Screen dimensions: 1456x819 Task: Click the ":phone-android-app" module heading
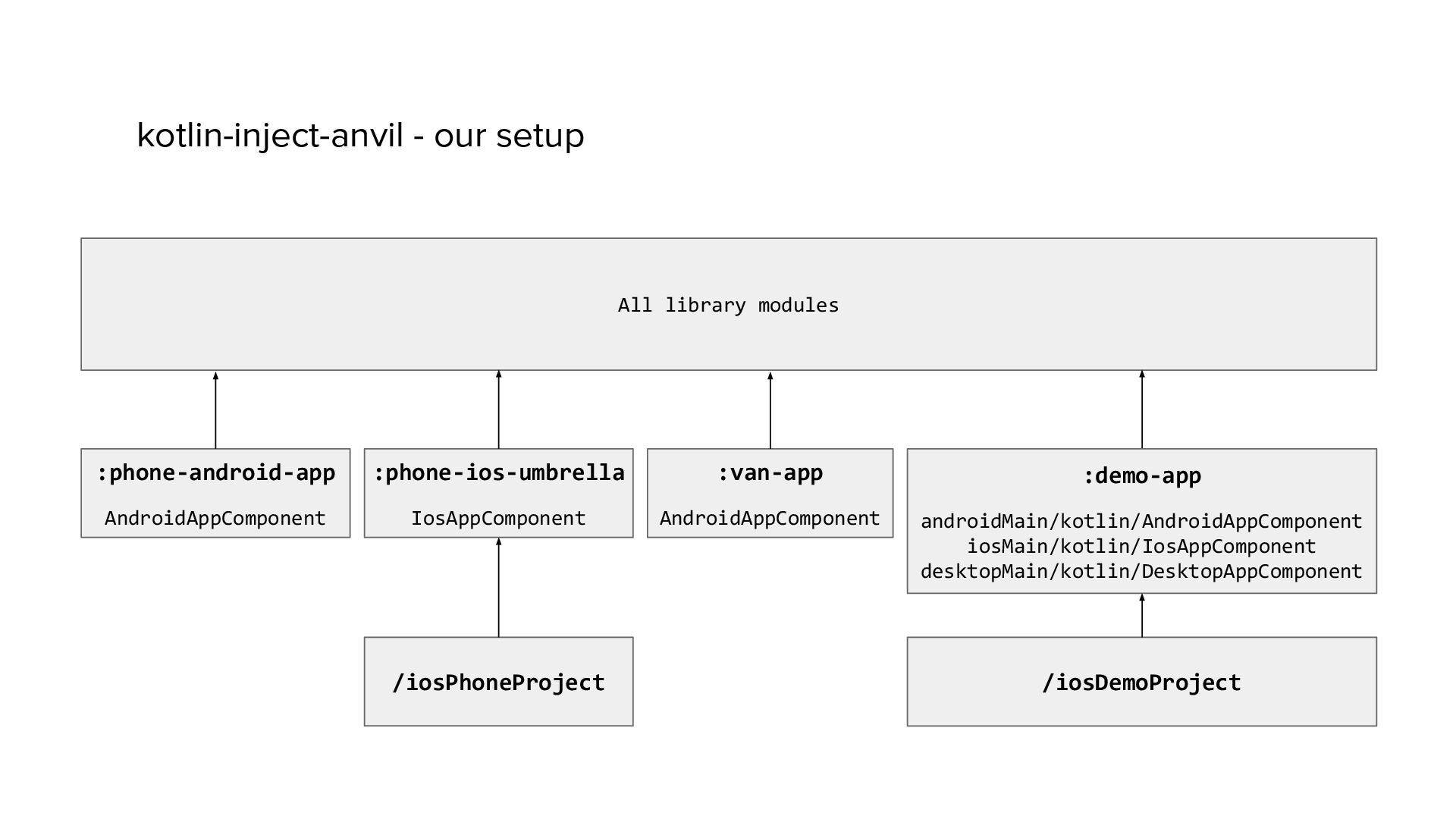pos(216,473)
